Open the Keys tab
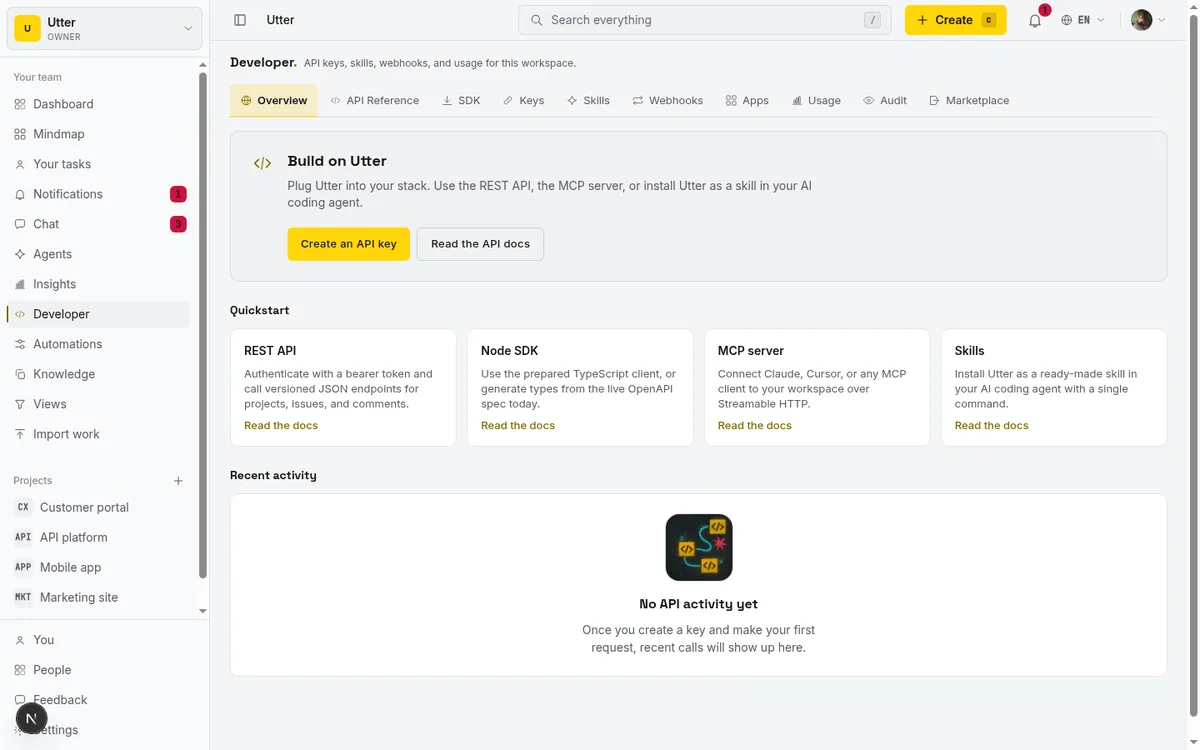The width and height of the screenshot is (1200, 750). tap(523, 100)
